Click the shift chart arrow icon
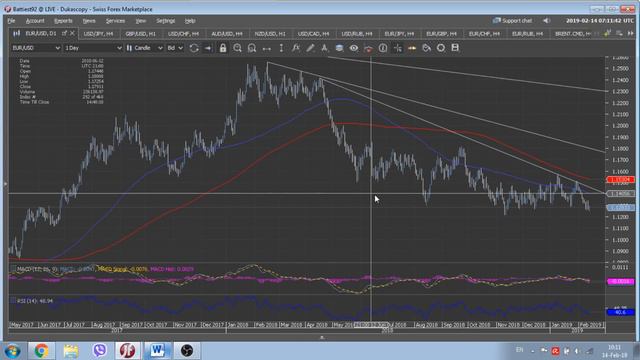640x360 pixels. 208,48
